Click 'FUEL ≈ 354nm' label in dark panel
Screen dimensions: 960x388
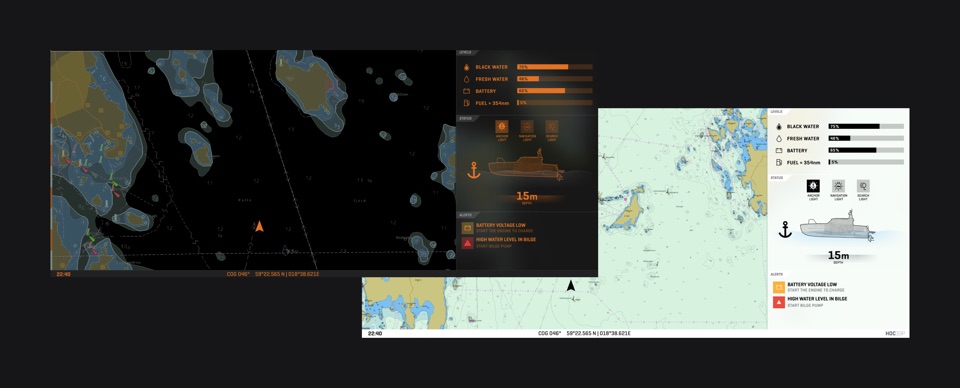(493, 103)
